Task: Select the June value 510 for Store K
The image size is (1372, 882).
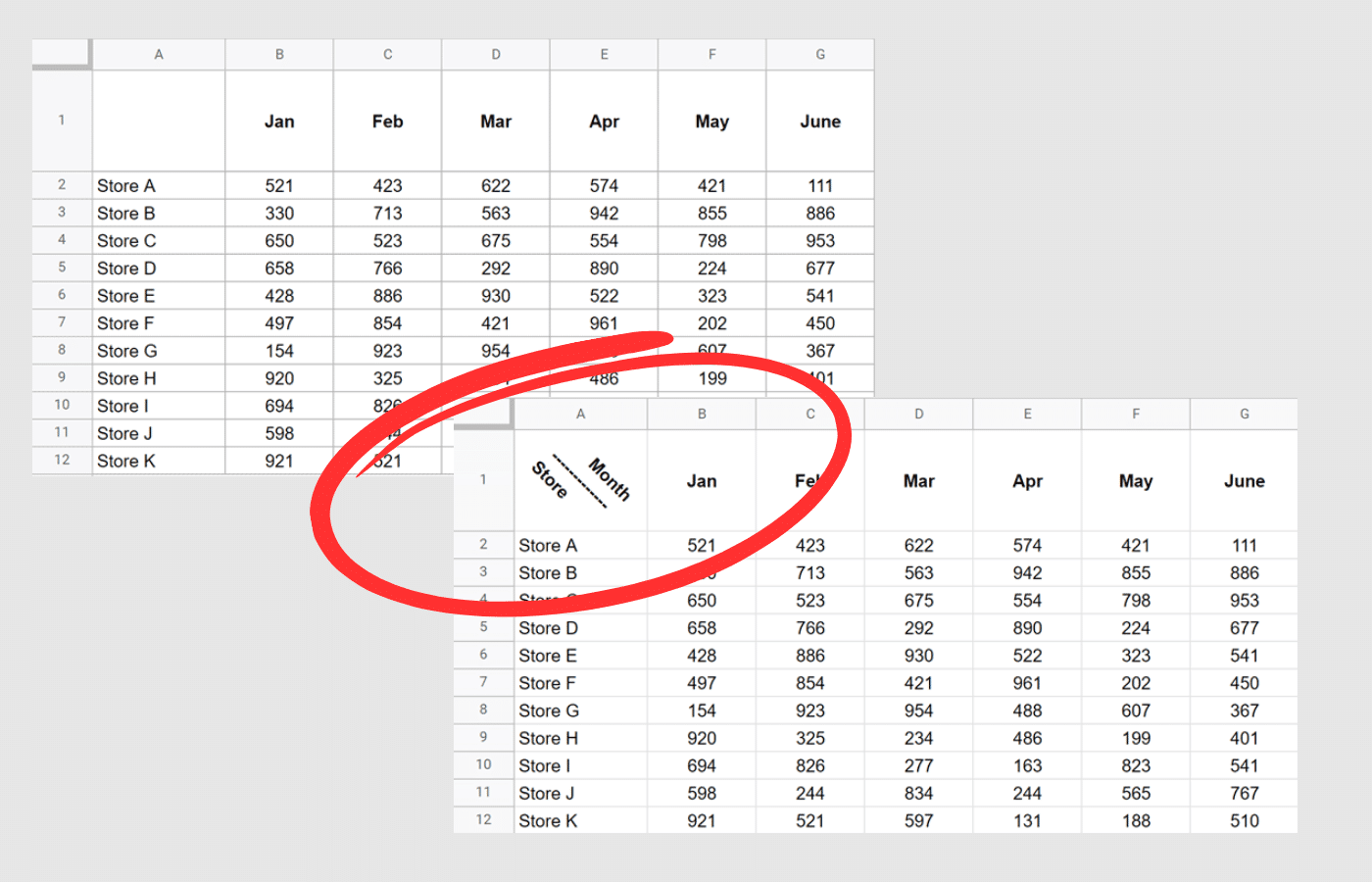Action: pos(1244,820)
